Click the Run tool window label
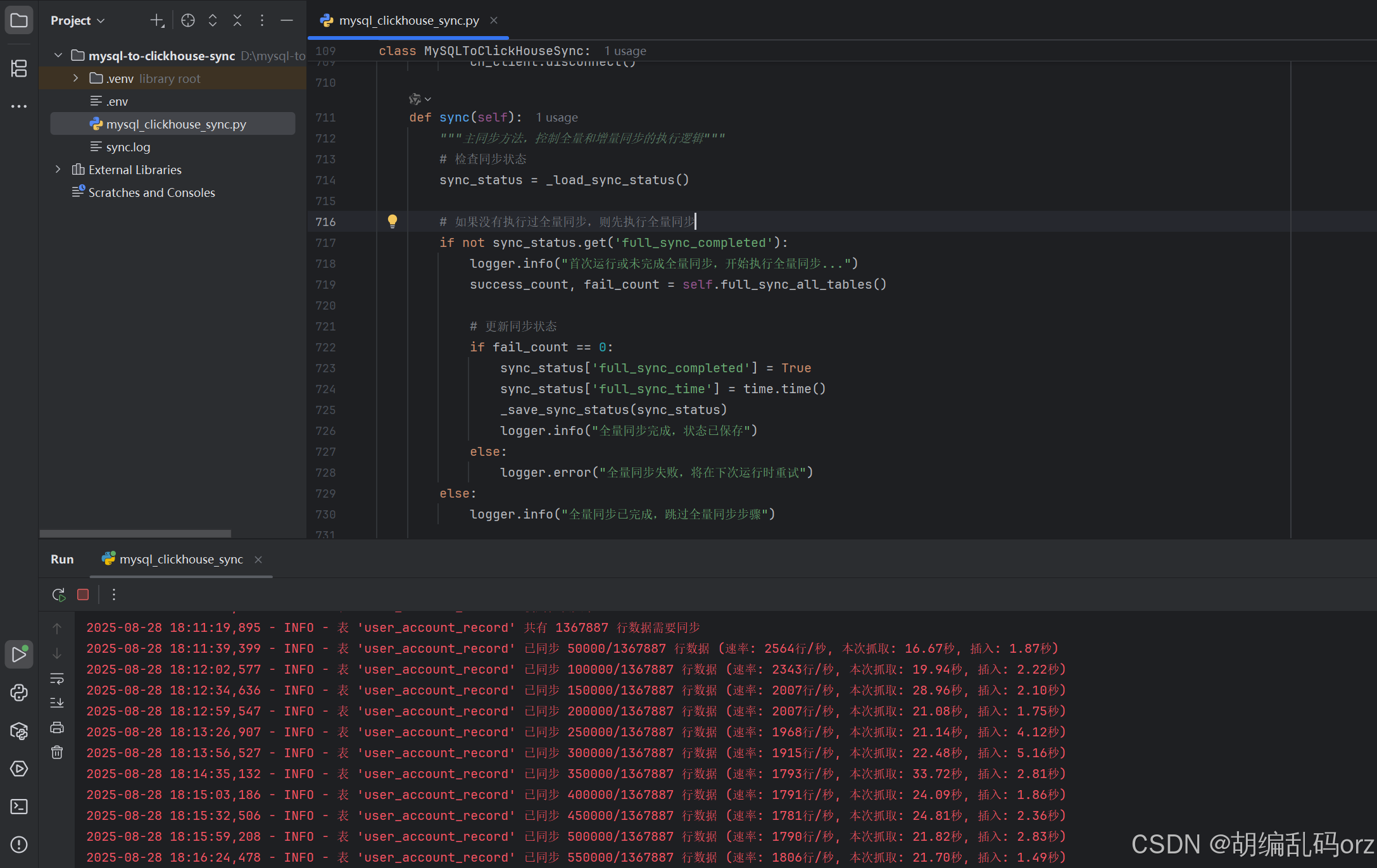Image resolution: width=1377 pixels, height=868 pixels. (x=62, y=559)
